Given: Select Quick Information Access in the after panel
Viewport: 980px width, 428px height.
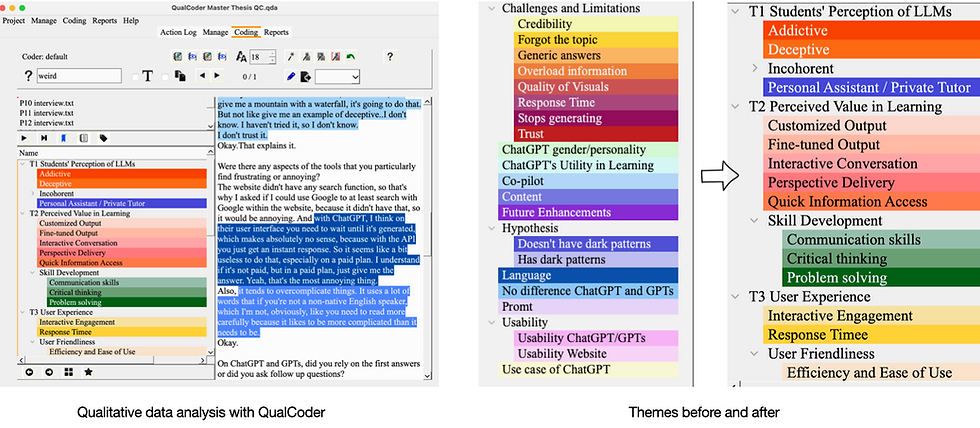Looking at the screenshot, I should (871, 202).
